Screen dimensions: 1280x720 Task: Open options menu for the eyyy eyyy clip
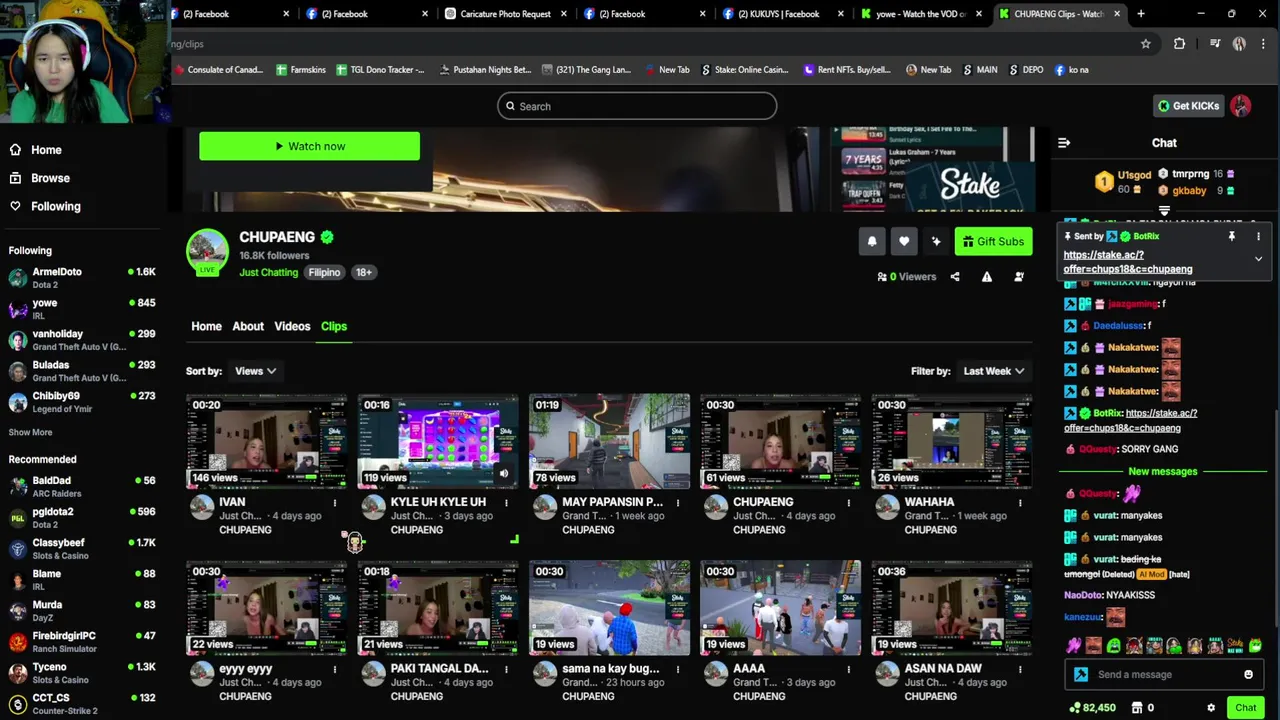335,669
